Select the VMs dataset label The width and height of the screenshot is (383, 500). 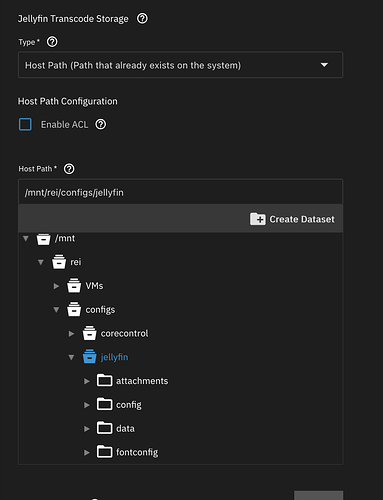pyautogui.click(x=94, y=286)
